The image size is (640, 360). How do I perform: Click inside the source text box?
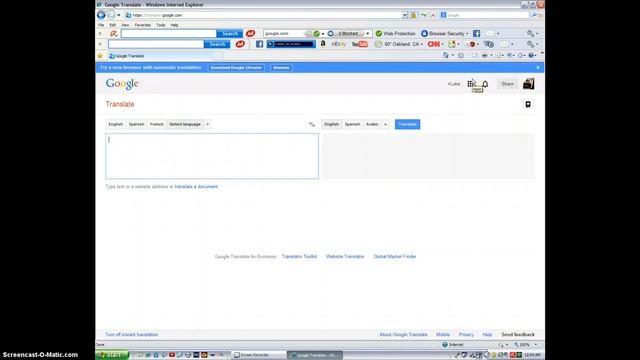point(212,156)
